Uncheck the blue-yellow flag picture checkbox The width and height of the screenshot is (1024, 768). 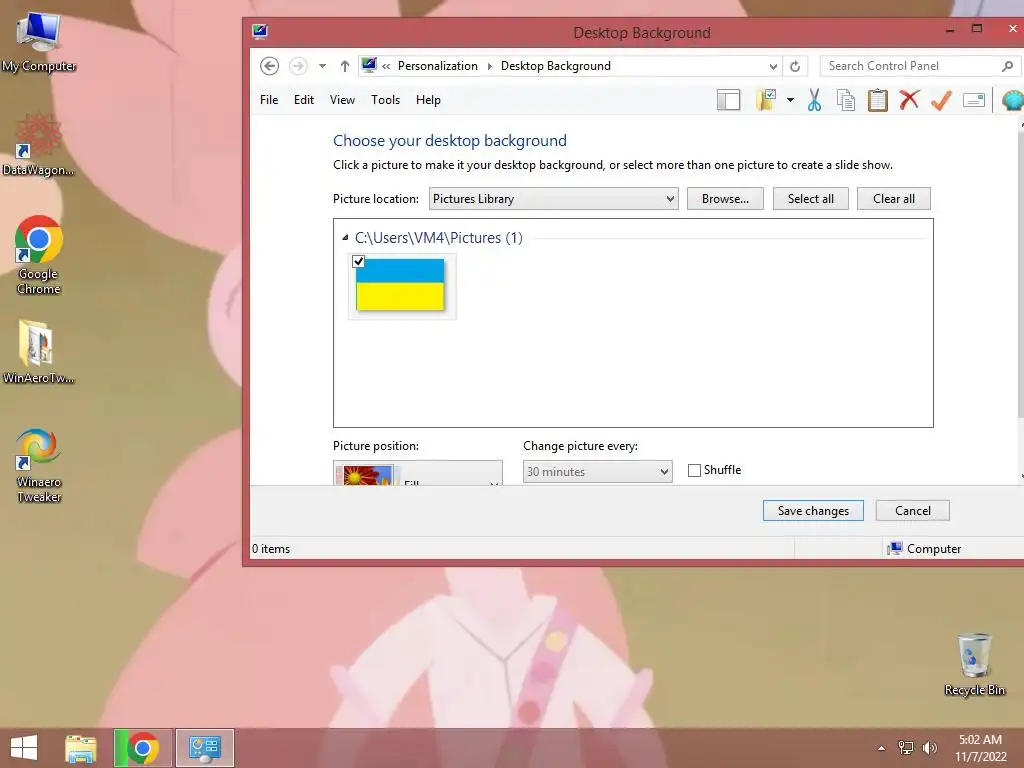click(359, 261)
